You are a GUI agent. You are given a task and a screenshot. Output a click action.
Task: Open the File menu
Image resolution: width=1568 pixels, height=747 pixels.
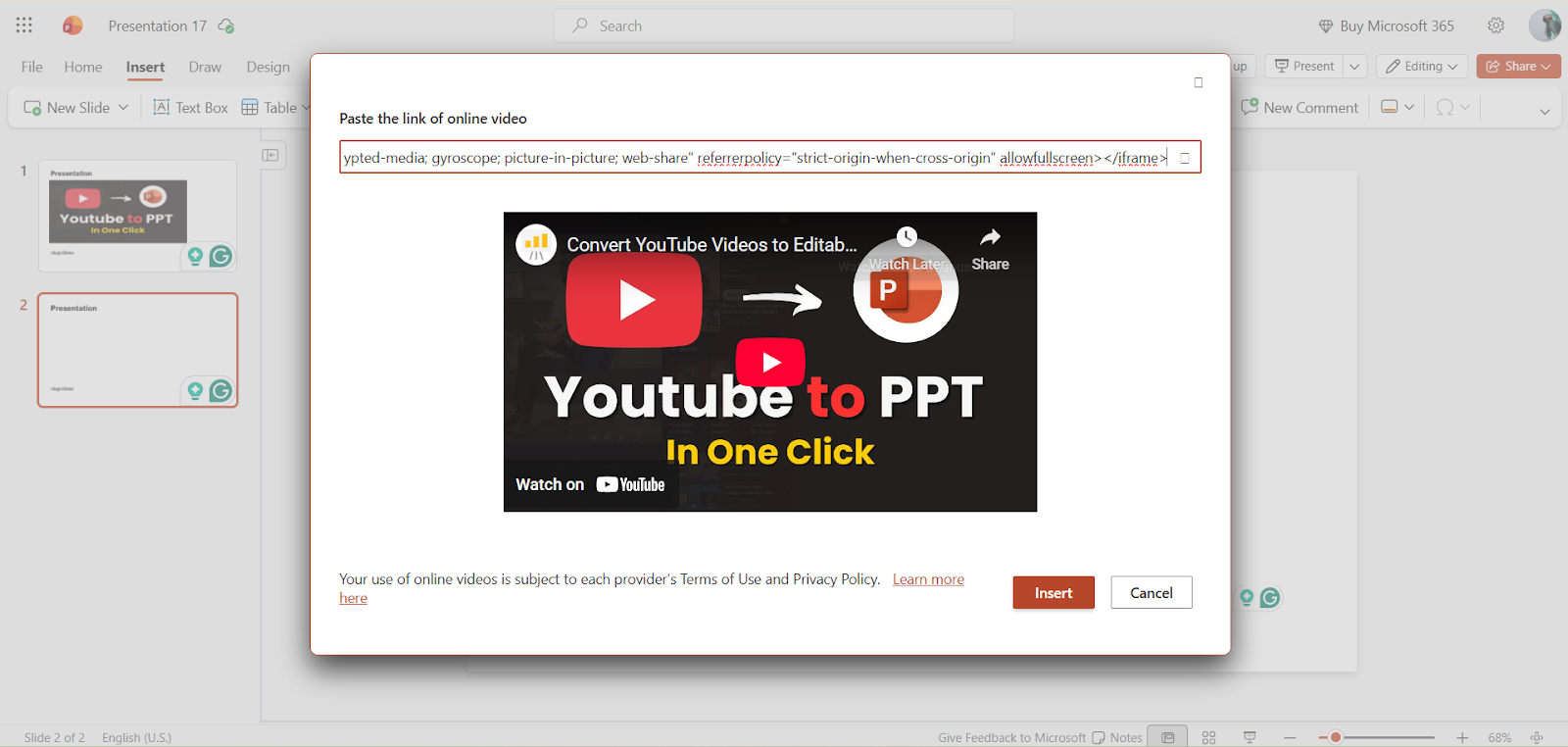[x=32, y=67]
